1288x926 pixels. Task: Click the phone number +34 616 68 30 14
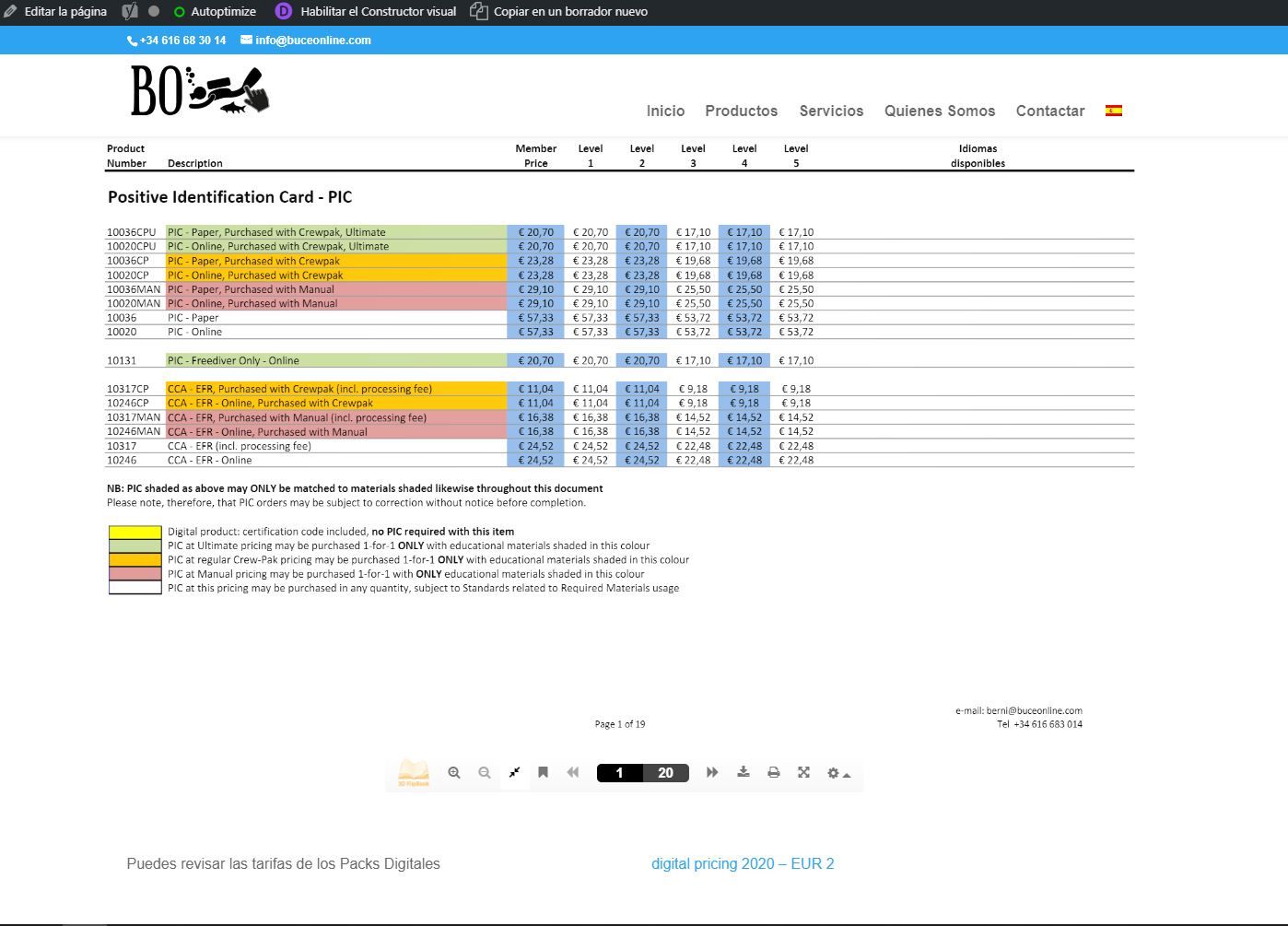[x=182, y=41]
